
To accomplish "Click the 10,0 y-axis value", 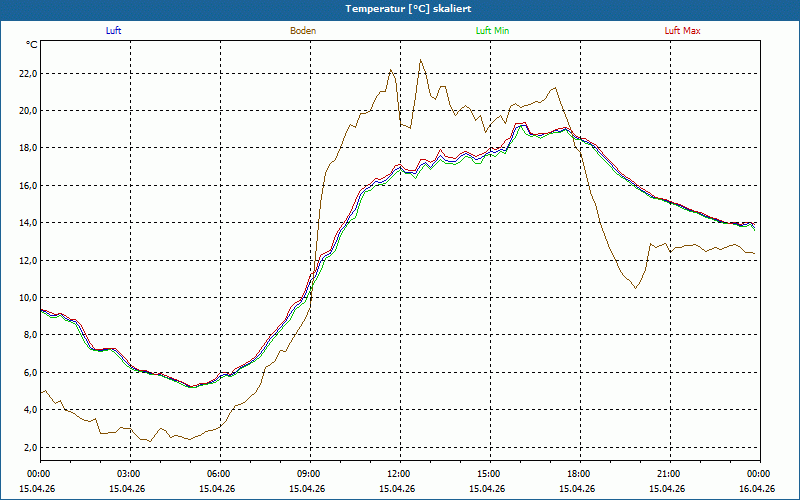I will [x=29, y=298].
